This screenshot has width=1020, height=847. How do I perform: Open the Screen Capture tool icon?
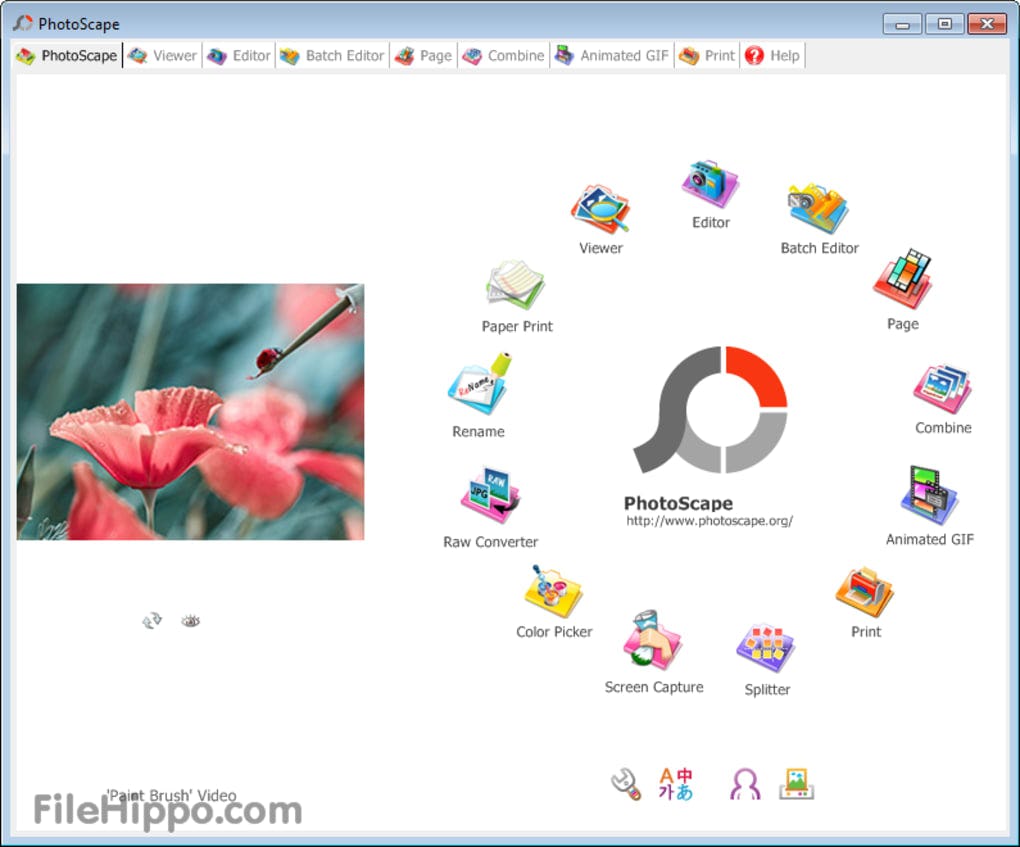(x=653, y=641)
